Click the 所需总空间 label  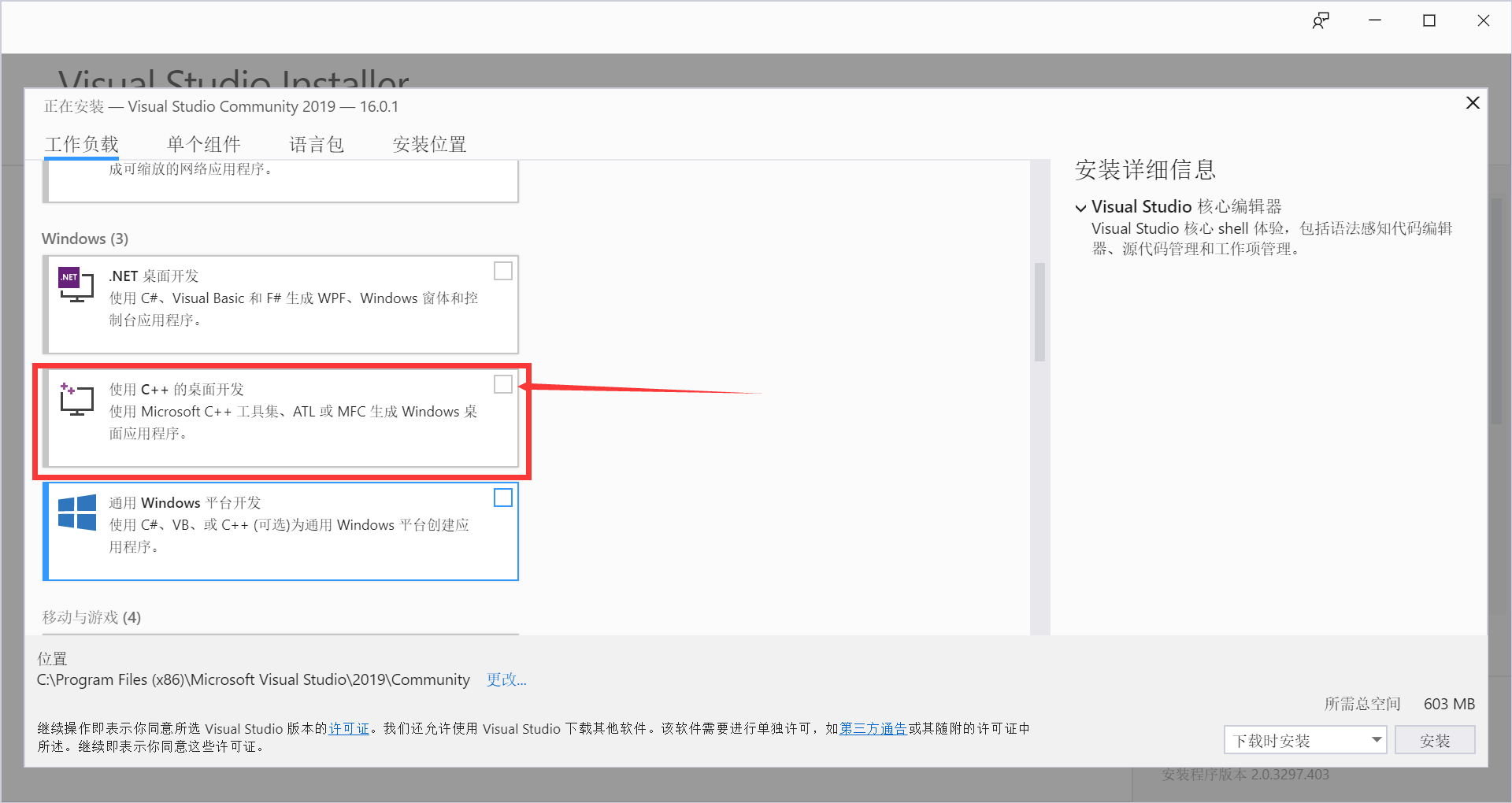tap(1362, 704)
